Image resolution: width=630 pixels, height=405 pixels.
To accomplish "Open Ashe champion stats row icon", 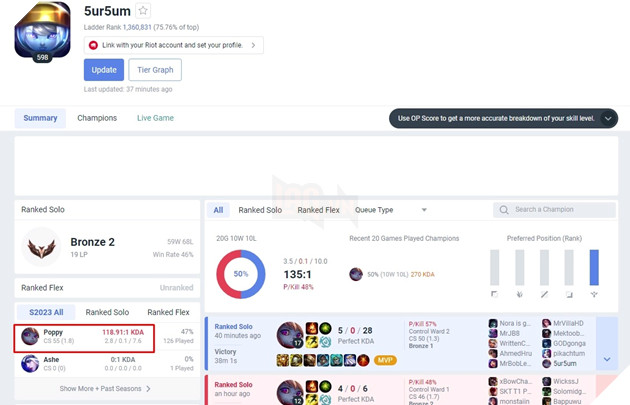I will (30, 363).
